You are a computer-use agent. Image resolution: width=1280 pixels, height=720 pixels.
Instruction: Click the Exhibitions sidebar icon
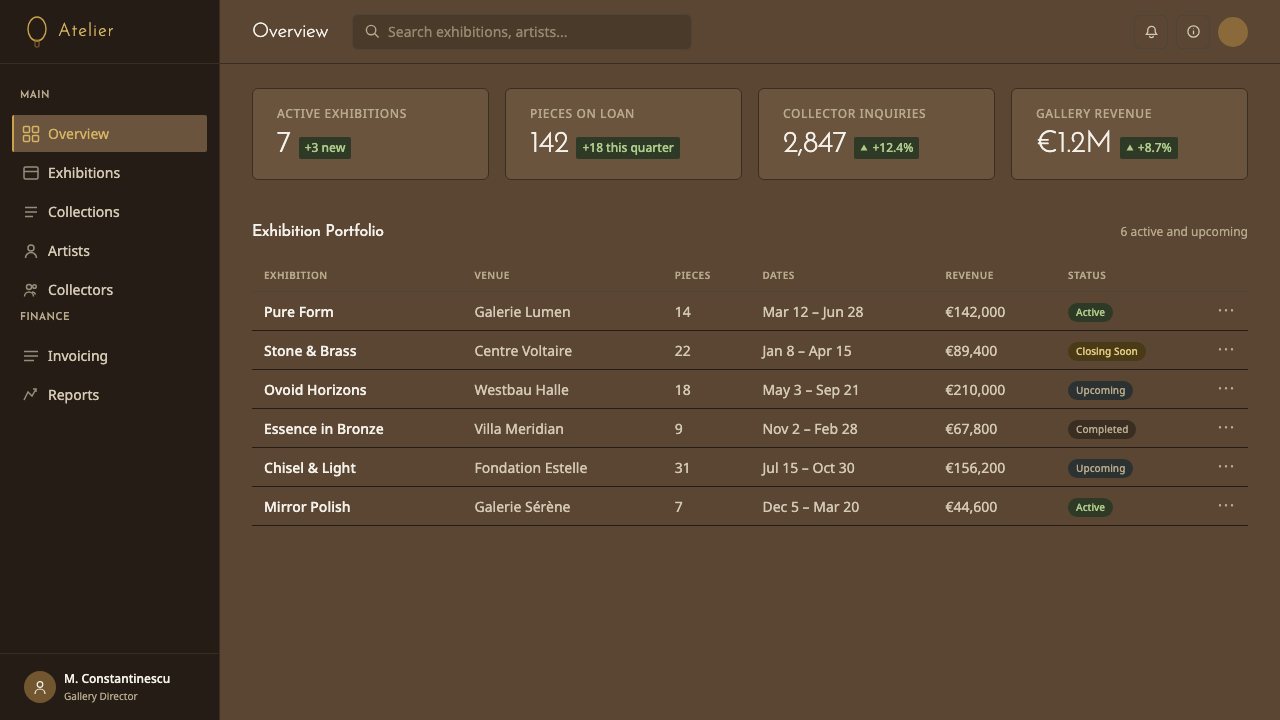click(x=31, y=173)
